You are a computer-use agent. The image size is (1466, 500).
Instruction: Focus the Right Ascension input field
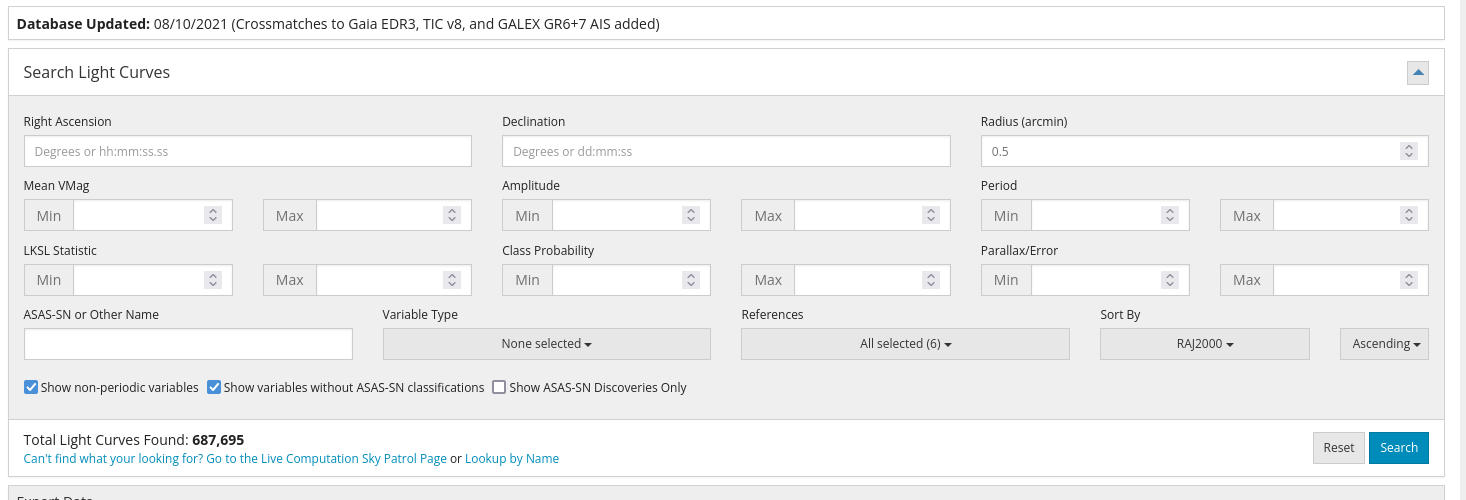(247, 152)
